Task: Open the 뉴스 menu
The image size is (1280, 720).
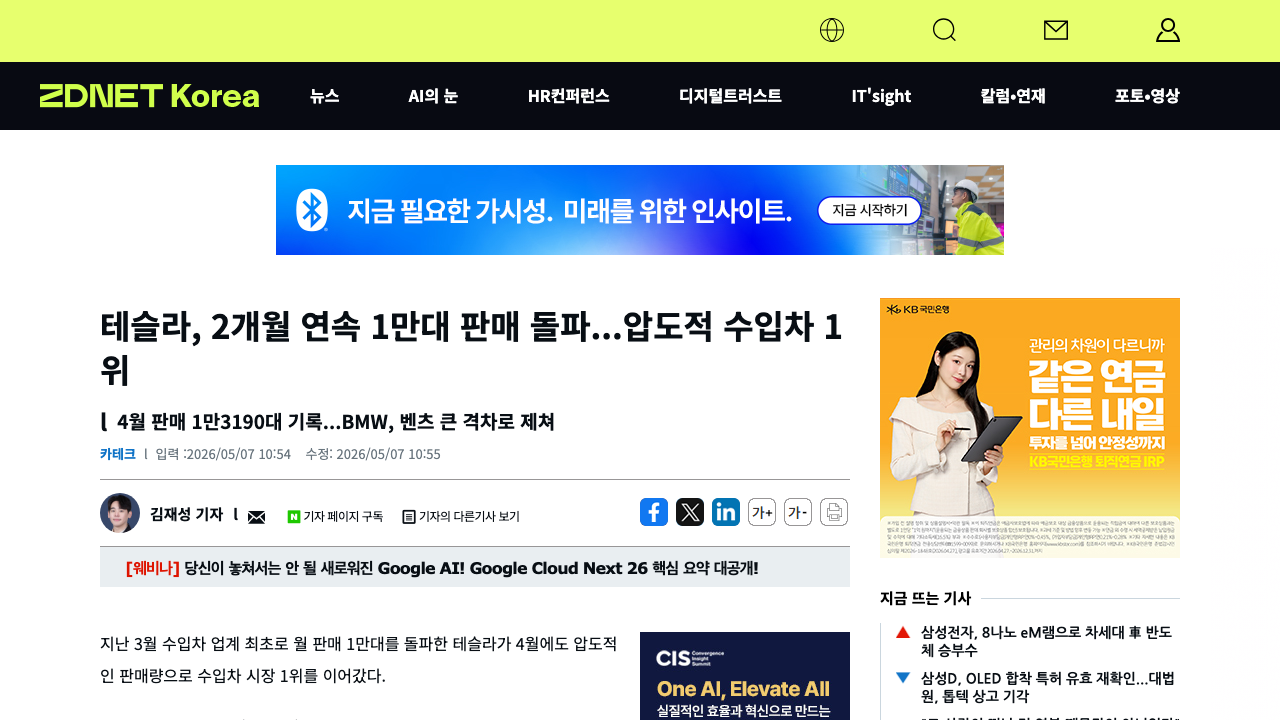Action: pyautogui.click(x=324, y=96)
